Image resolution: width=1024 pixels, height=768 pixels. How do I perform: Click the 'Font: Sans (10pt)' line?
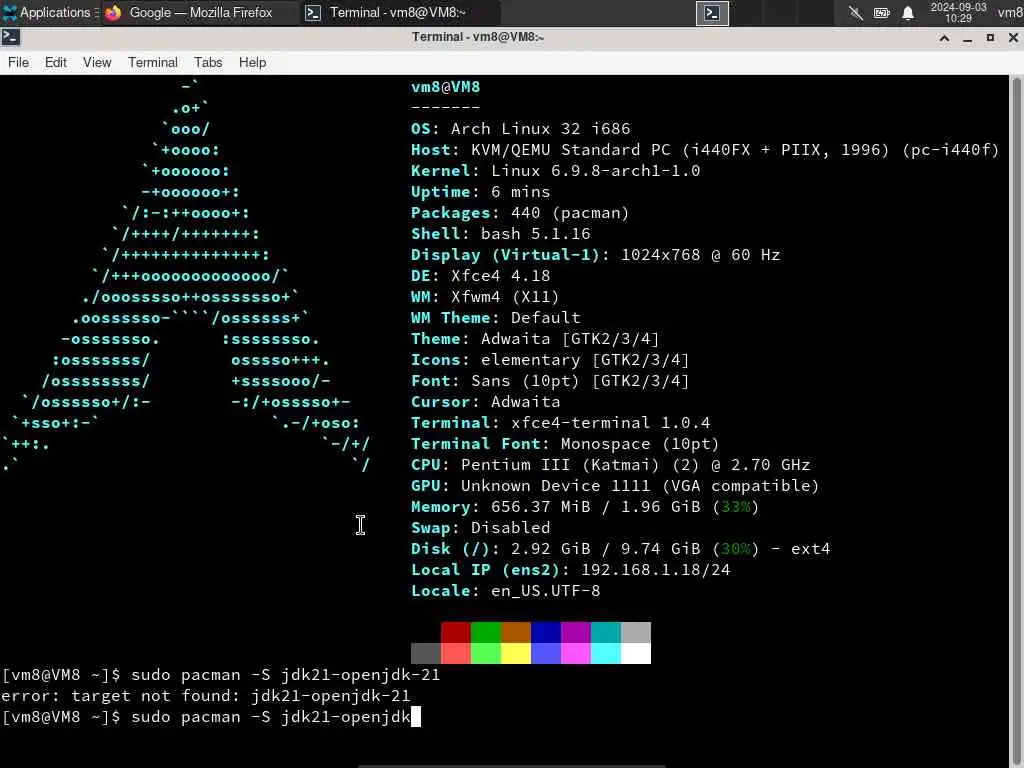551,381
